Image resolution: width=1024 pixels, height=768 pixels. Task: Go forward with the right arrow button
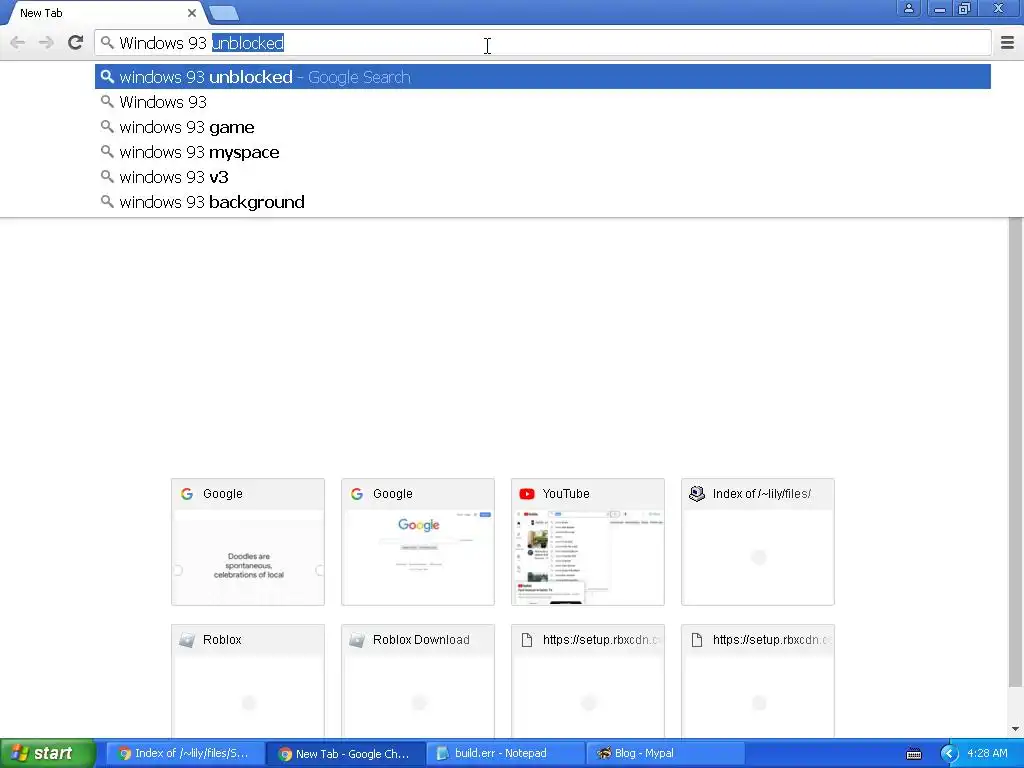(x=46, y=43)
